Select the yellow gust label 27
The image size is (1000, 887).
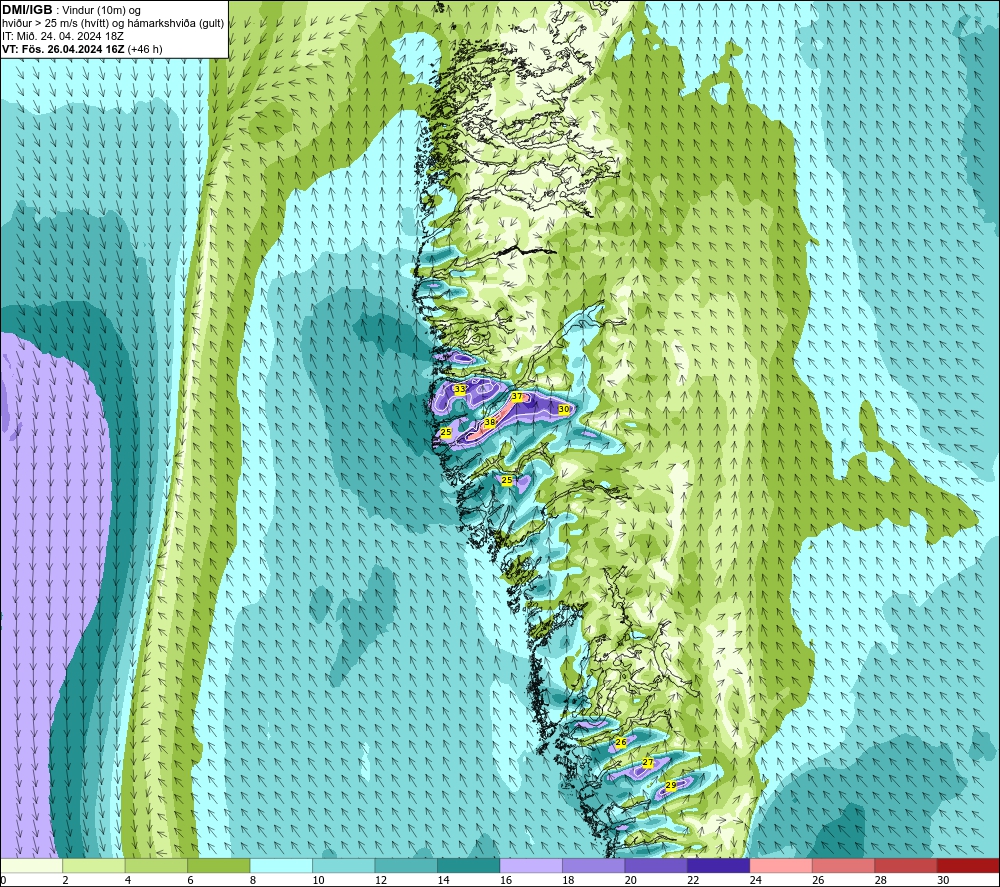(648, 763)
